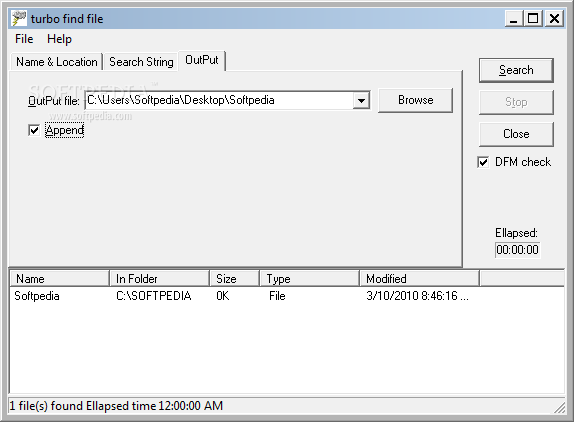Click the Stop button
This screenshot has height=422, width=574.
click(x=516, y=102)
